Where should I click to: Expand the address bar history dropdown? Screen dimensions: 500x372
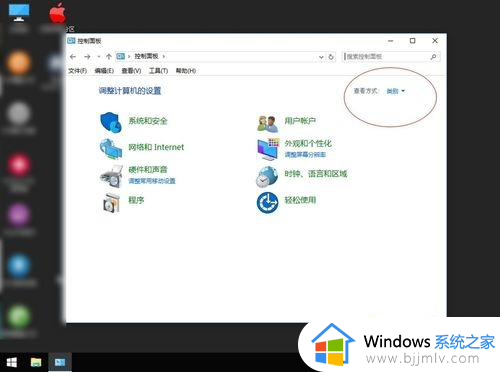click(x=321, y=57)
